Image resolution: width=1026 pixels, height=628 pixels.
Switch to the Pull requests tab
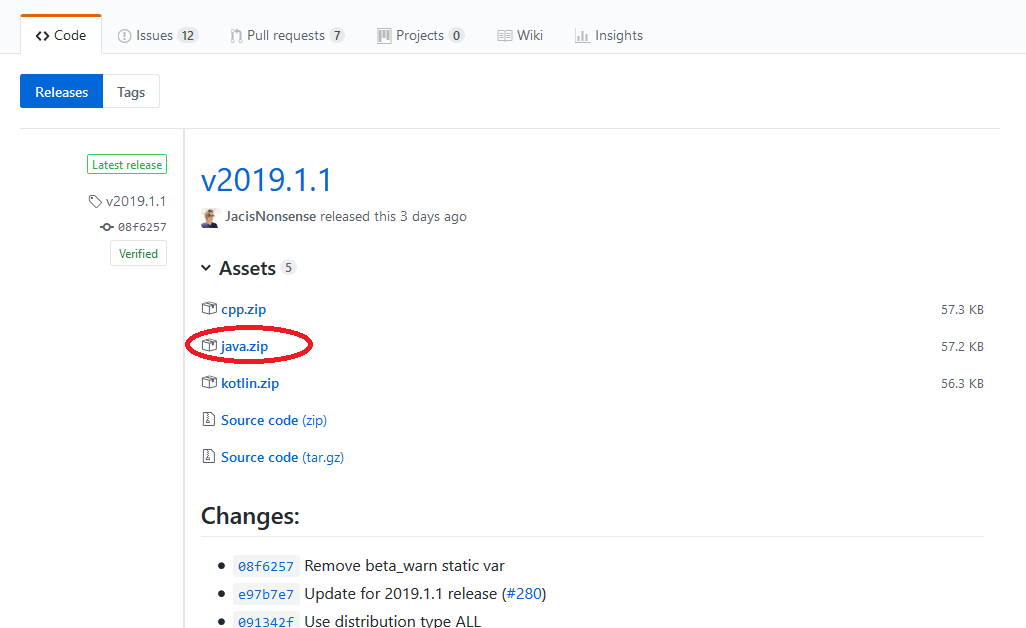coord(286,35)
